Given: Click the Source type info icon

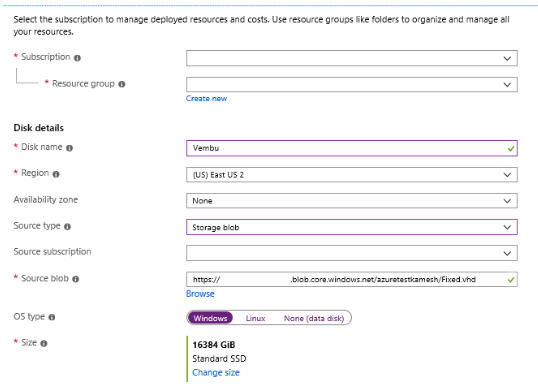Looking at the screenshot, I should pos(68,227).
